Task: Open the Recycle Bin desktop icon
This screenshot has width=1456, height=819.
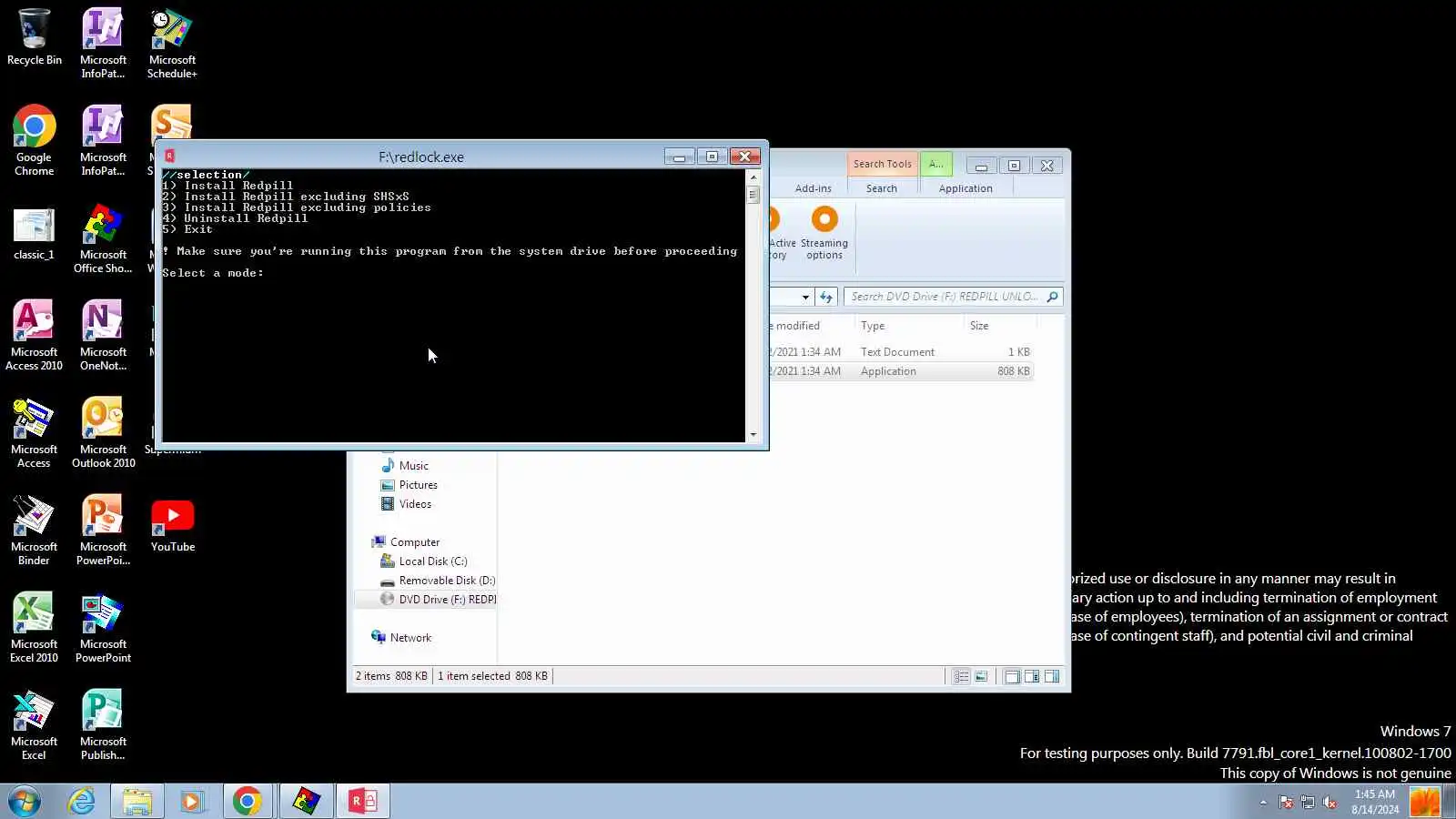Action: (34, 38)
